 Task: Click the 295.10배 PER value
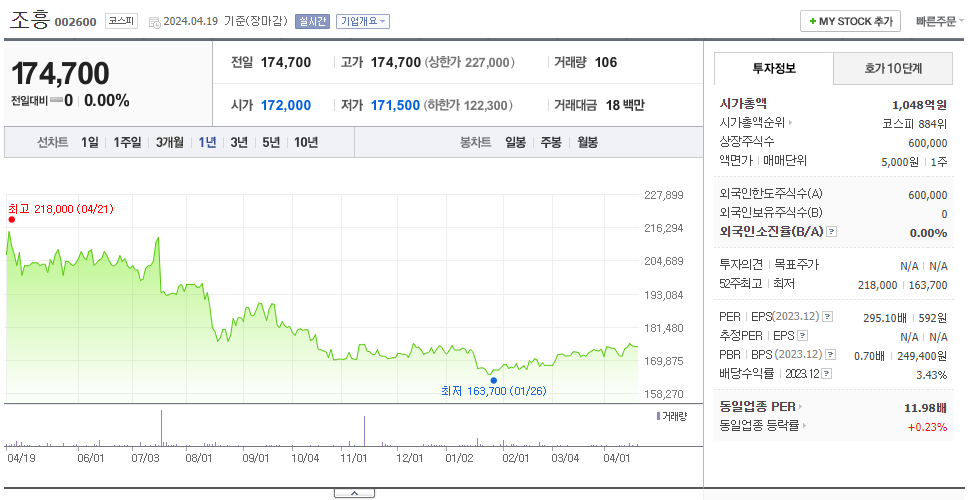tap(885, 319)
